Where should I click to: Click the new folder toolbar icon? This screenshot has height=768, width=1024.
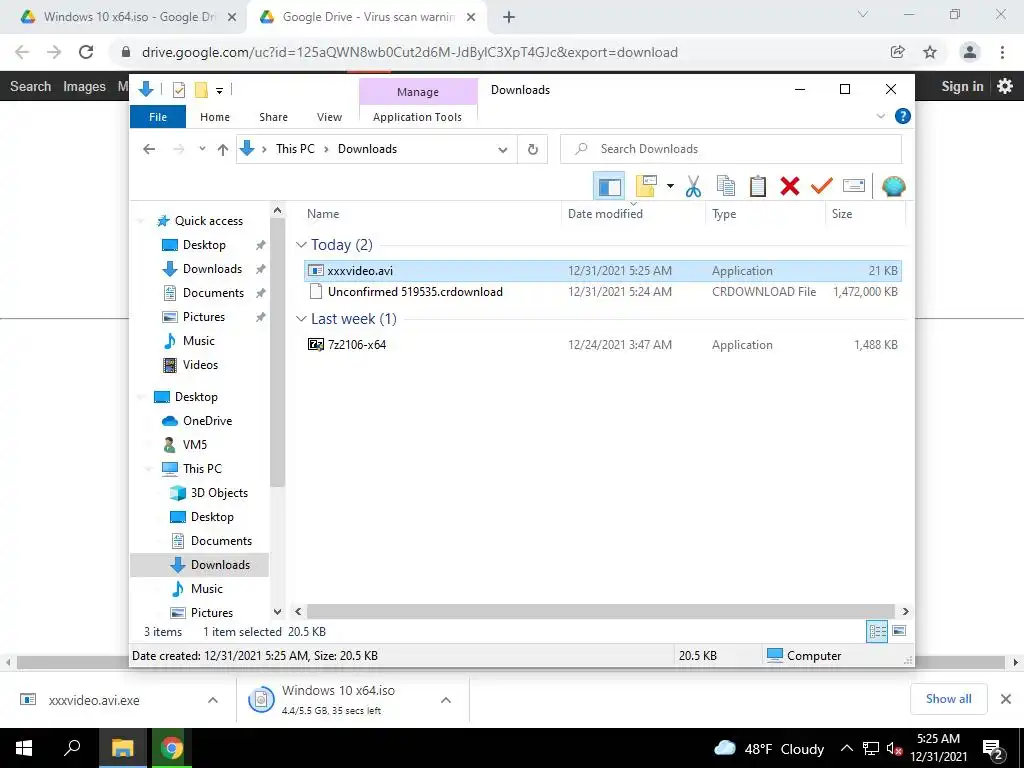(x=646, y=186)
